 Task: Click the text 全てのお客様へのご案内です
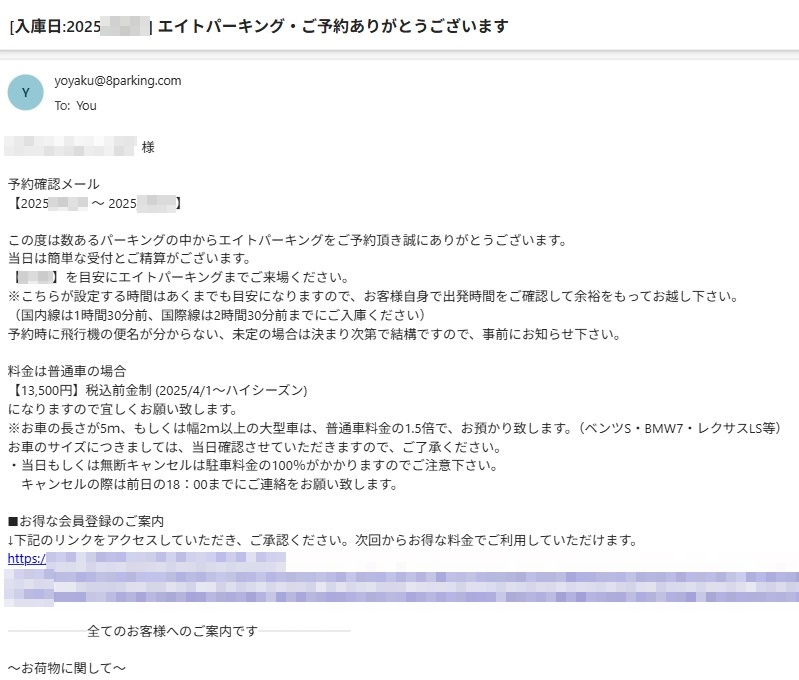173,631
